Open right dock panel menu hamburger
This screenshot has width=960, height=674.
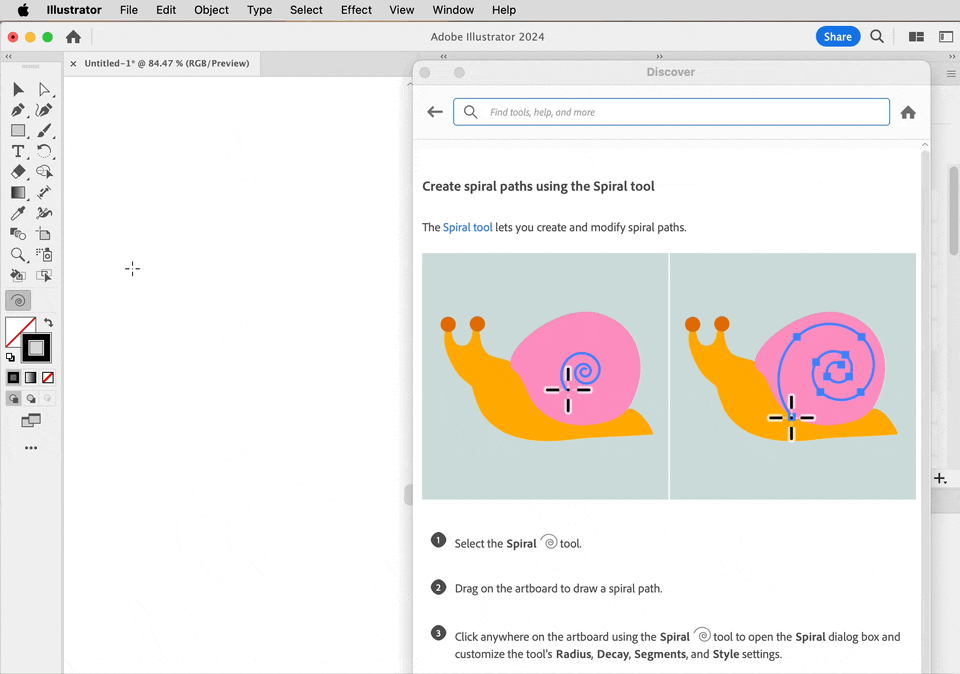click(951, 74)
